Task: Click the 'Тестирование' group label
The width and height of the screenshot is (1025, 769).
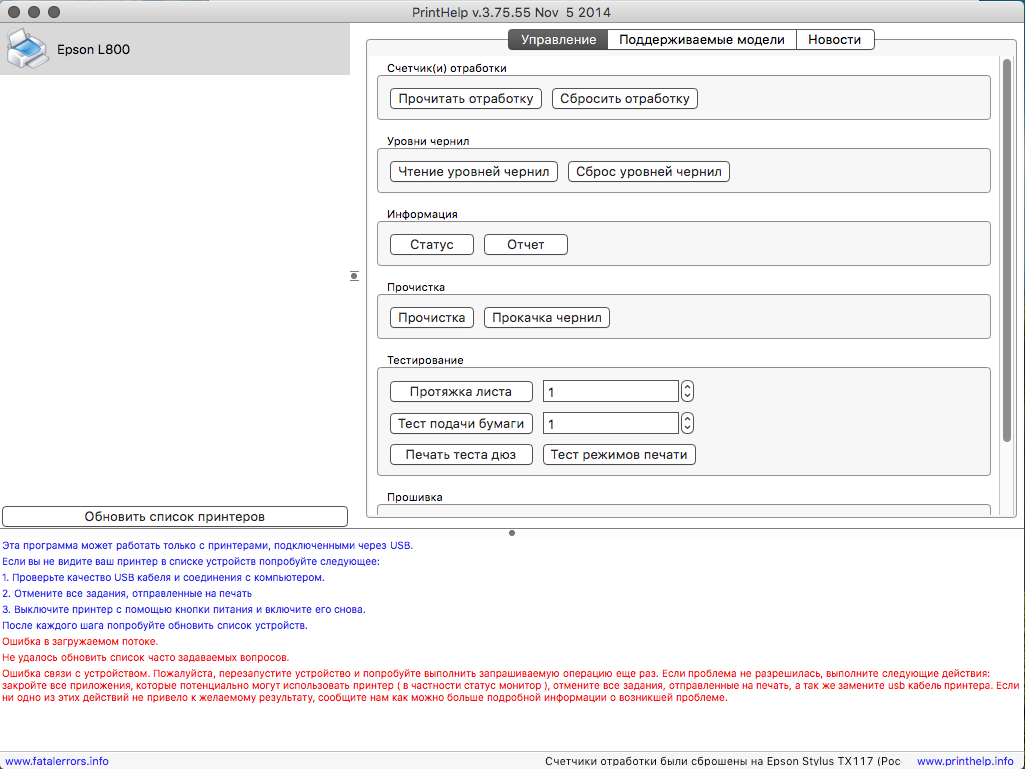Action: click(425, 360)
